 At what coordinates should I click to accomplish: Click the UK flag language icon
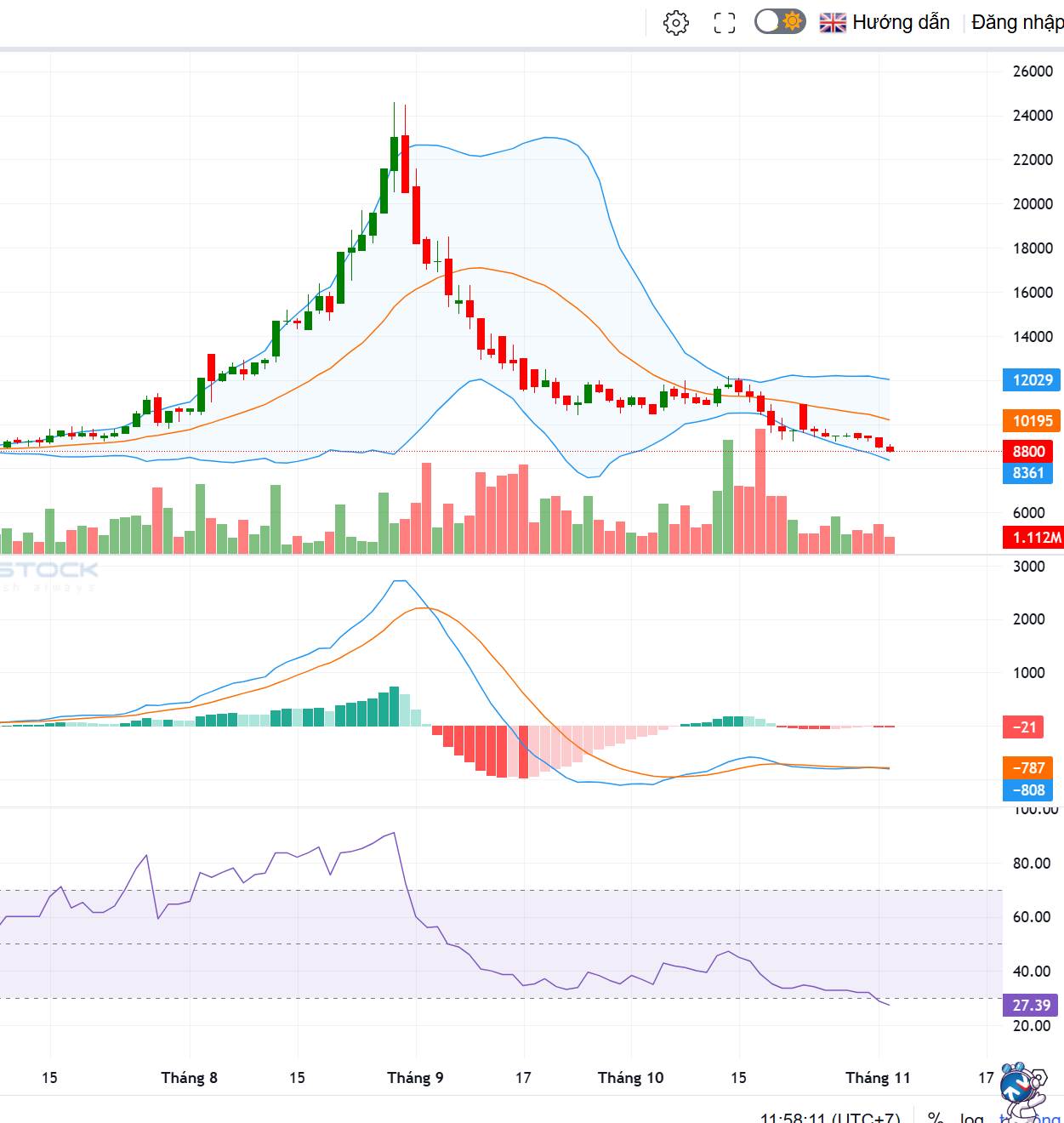[x=833, y=23]
